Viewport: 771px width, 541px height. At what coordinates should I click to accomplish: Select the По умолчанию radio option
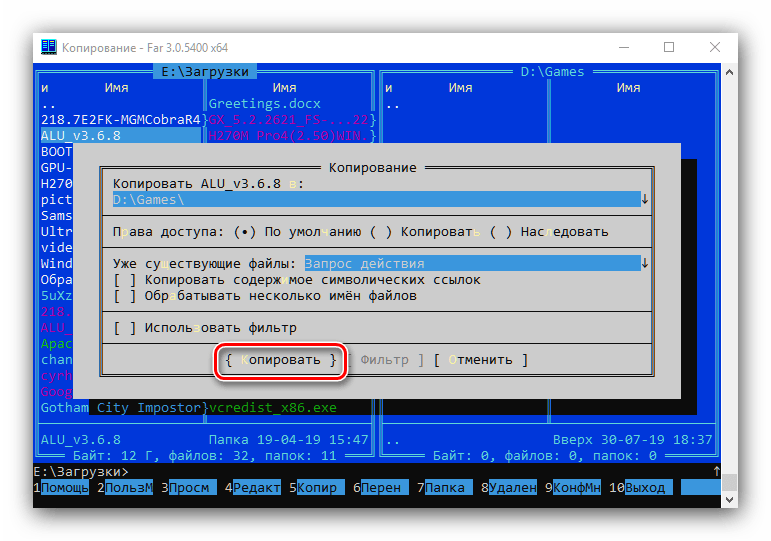point(297,232)
